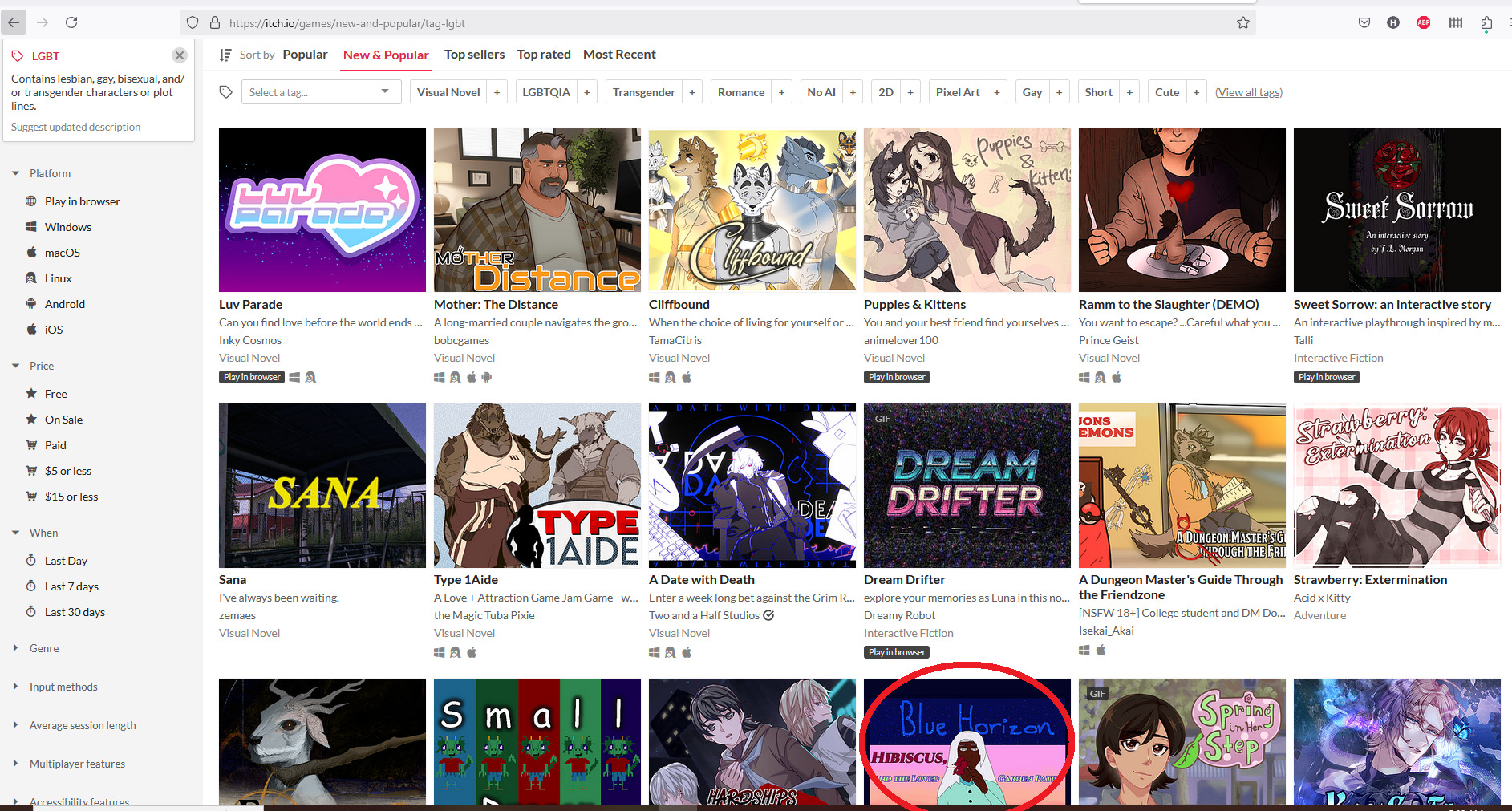Switch to Top sellers tab
This screenshot has height=811, width=1512.
(474, 55)
